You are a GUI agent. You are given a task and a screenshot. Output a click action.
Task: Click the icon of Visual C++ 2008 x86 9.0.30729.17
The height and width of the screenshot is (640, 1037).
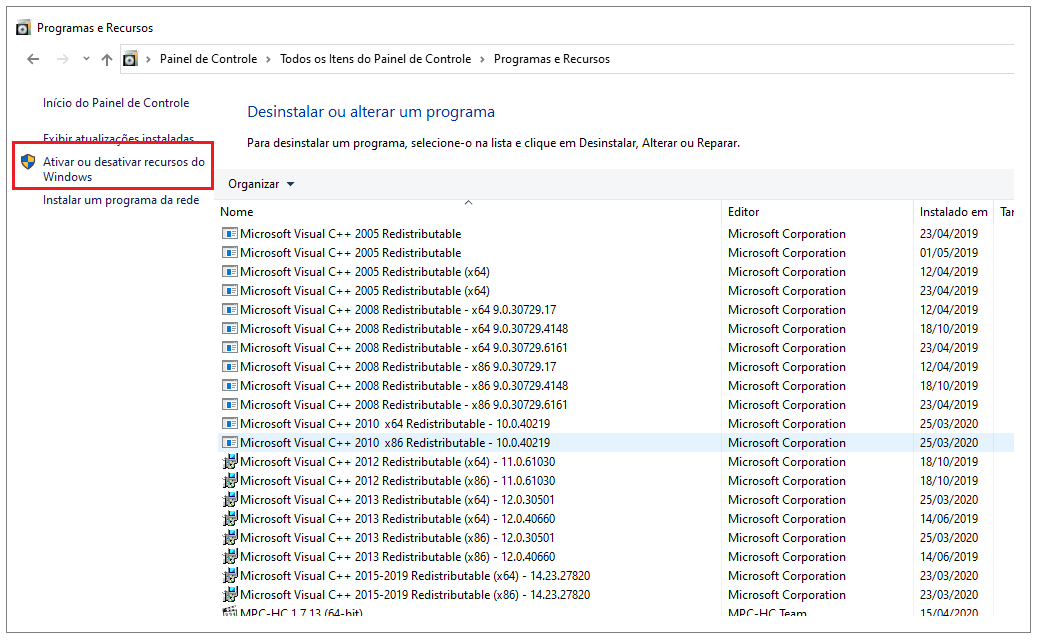coord(229,367)
